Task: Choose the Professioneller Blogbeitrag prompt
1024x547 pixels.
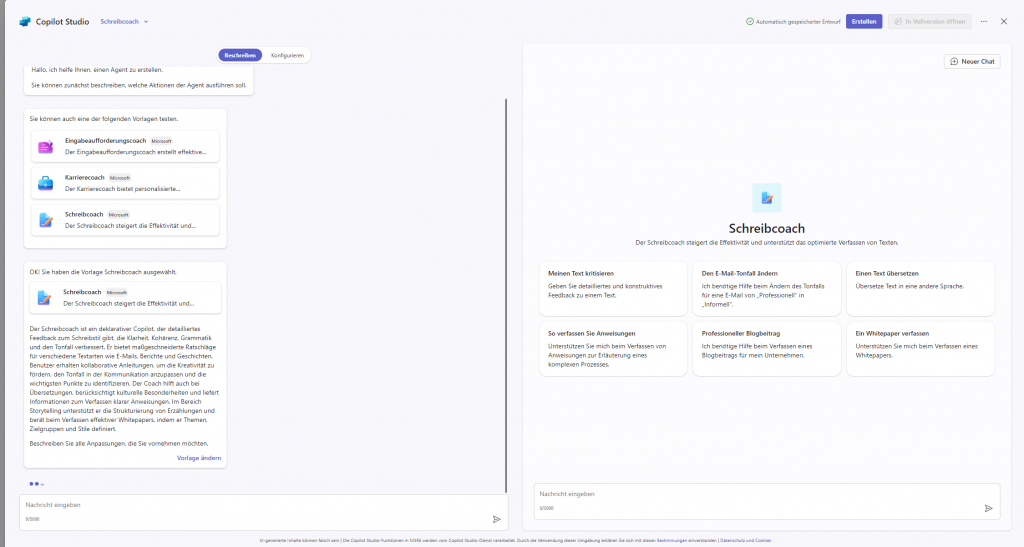Action: tap(767, 349)
